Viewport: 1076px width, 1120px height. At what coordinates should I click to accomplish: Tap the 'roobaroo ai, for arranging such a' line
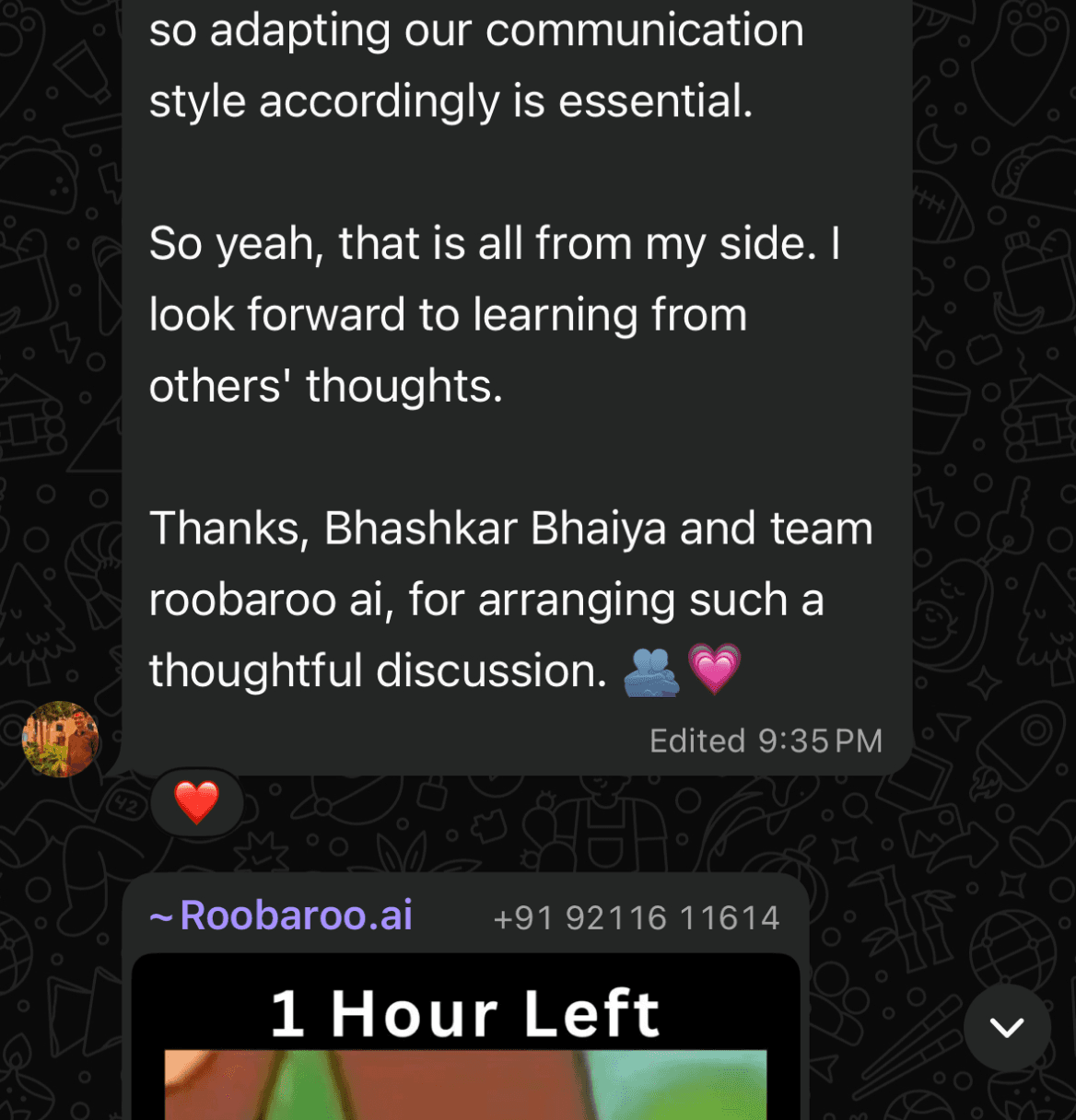coord(486,601)
